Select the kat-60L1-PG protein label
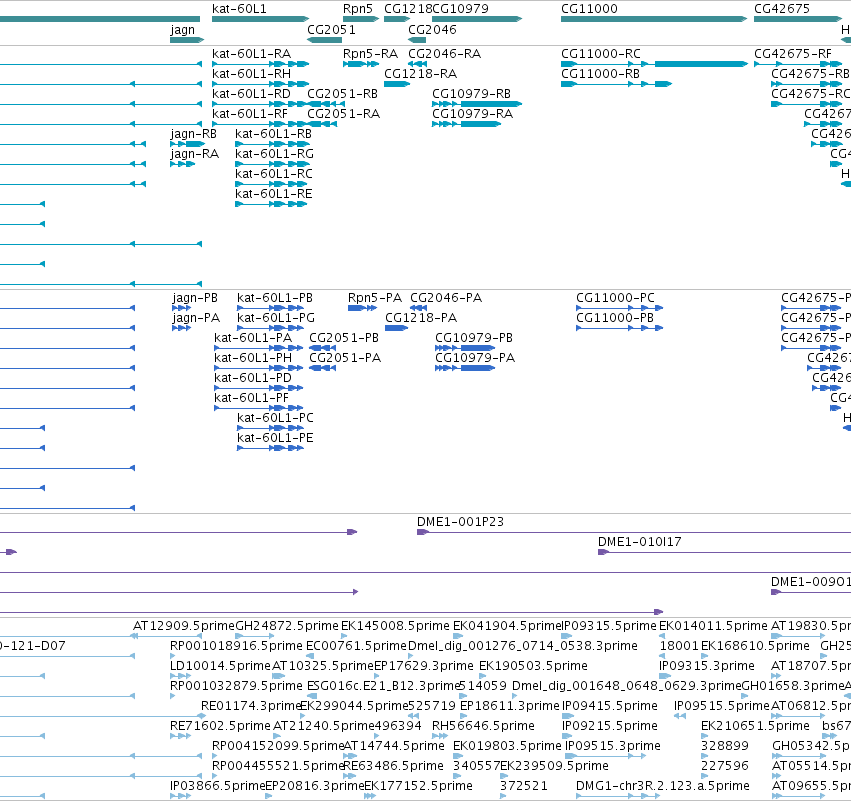The image size is (851, 801). point(276,318)
